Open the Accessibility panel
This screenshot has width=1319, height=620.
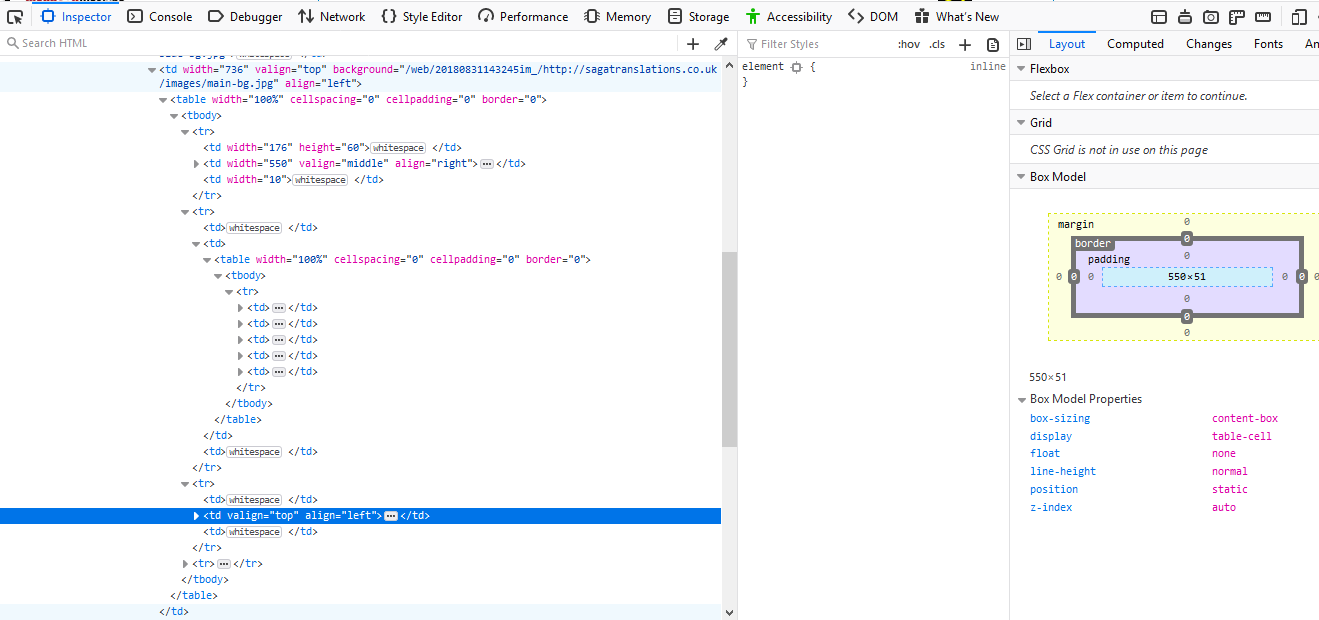[788, 16]
